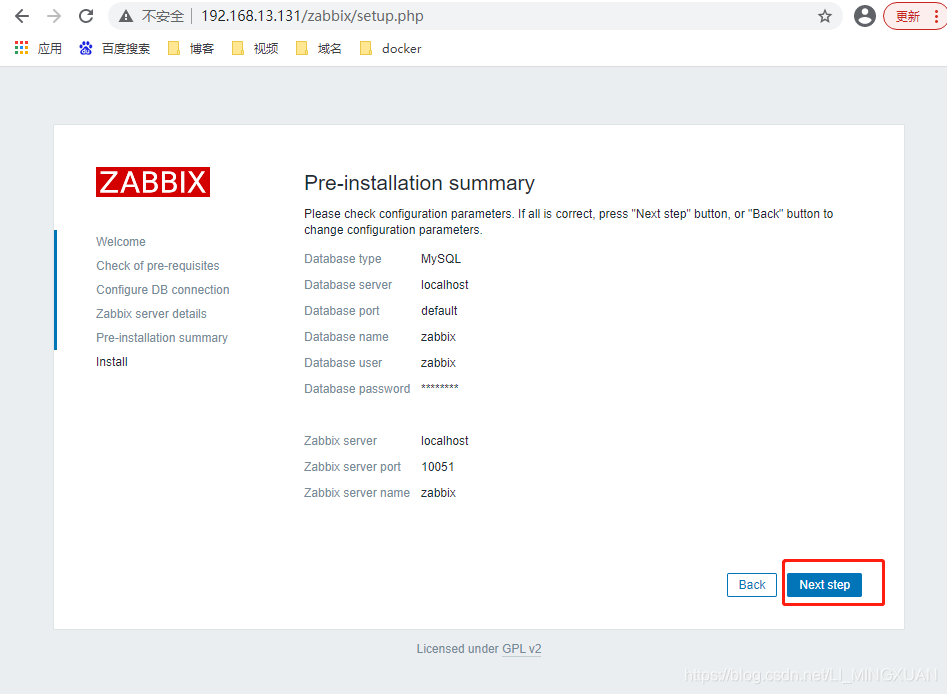The image size is (947, 694).
Task: Open the user profile avatar icon
Action: [x=864, y=16]
